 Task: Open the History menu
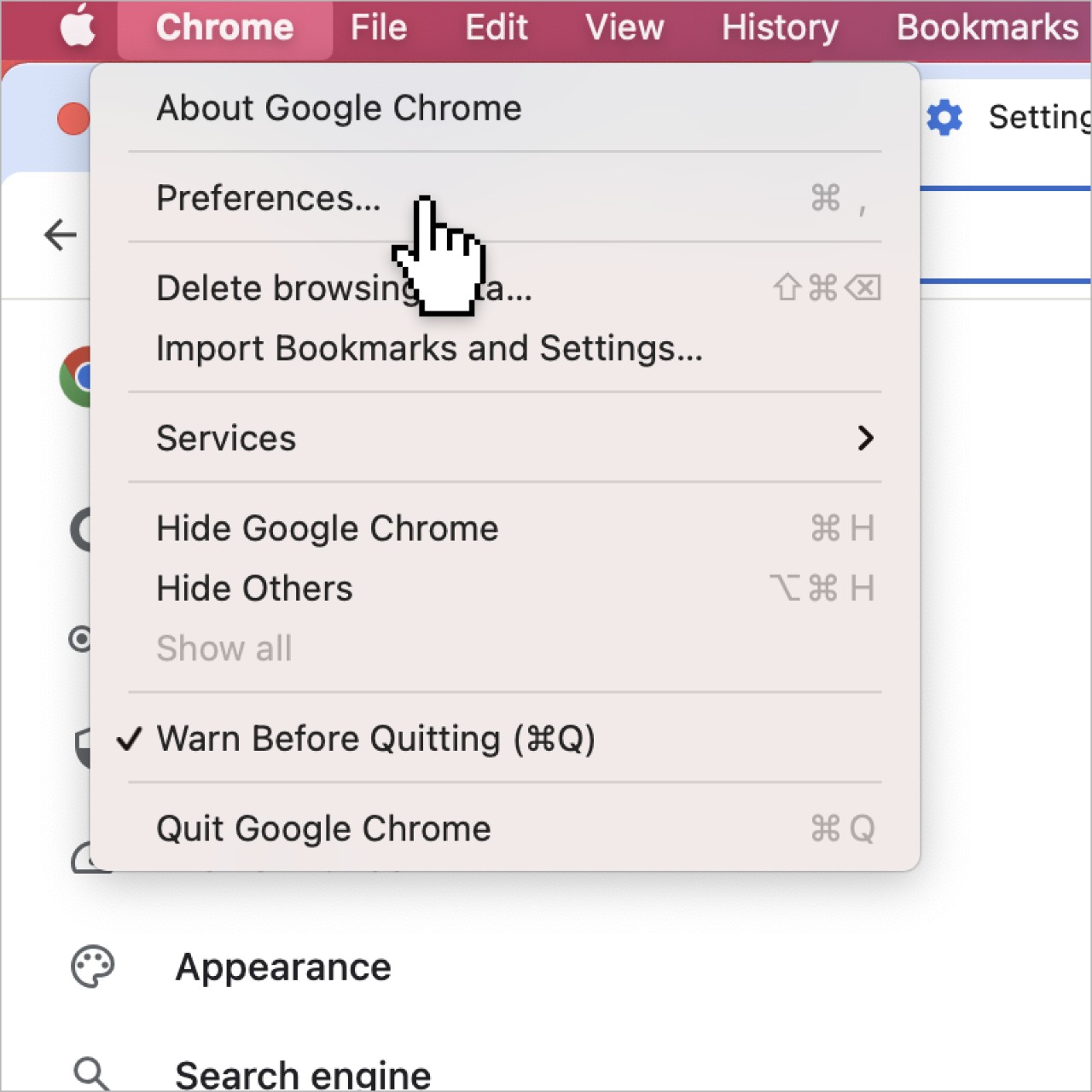(780, 27)
